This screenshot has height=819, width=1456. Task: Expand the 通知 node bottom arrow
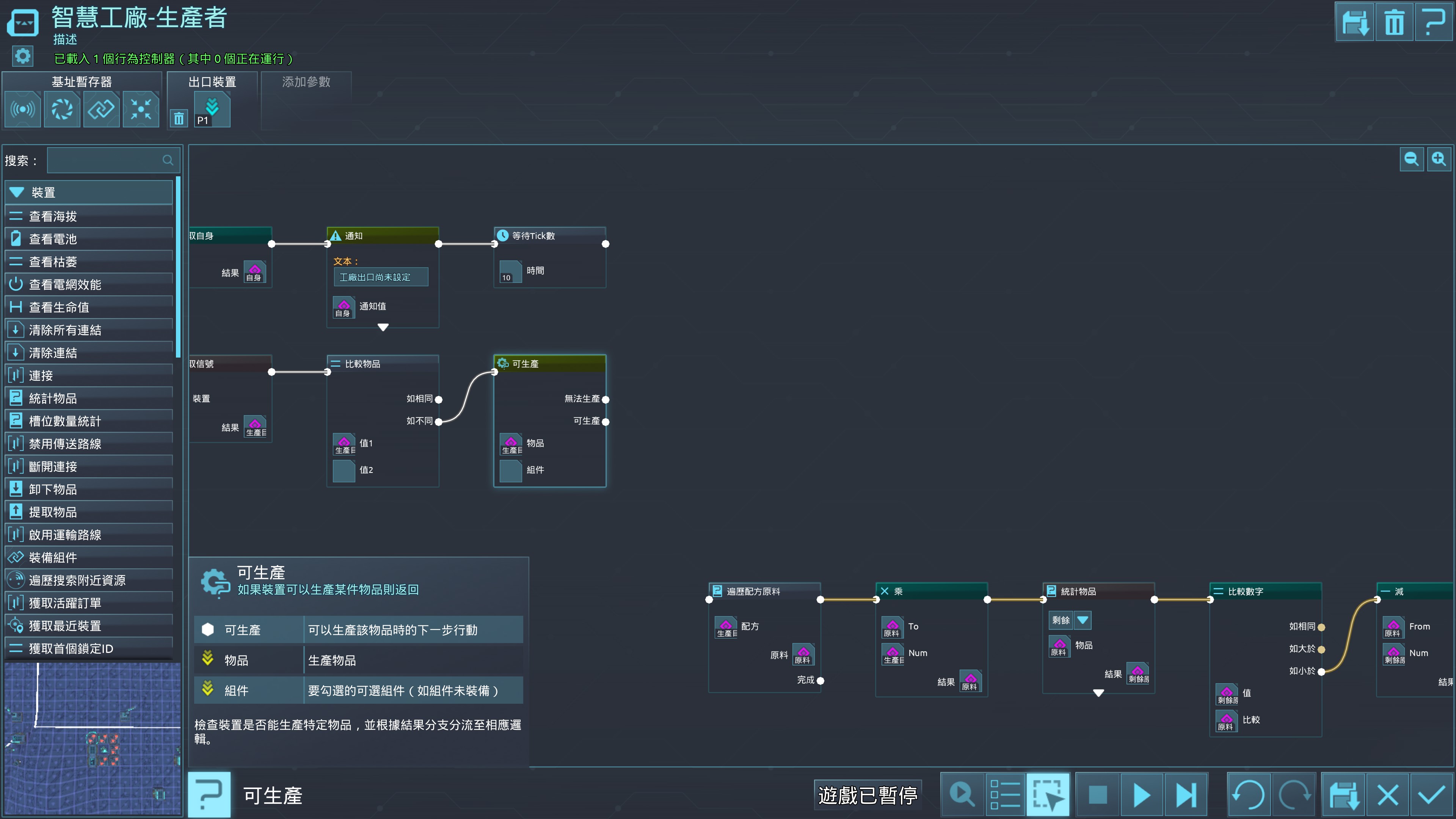tap(383, 327)
